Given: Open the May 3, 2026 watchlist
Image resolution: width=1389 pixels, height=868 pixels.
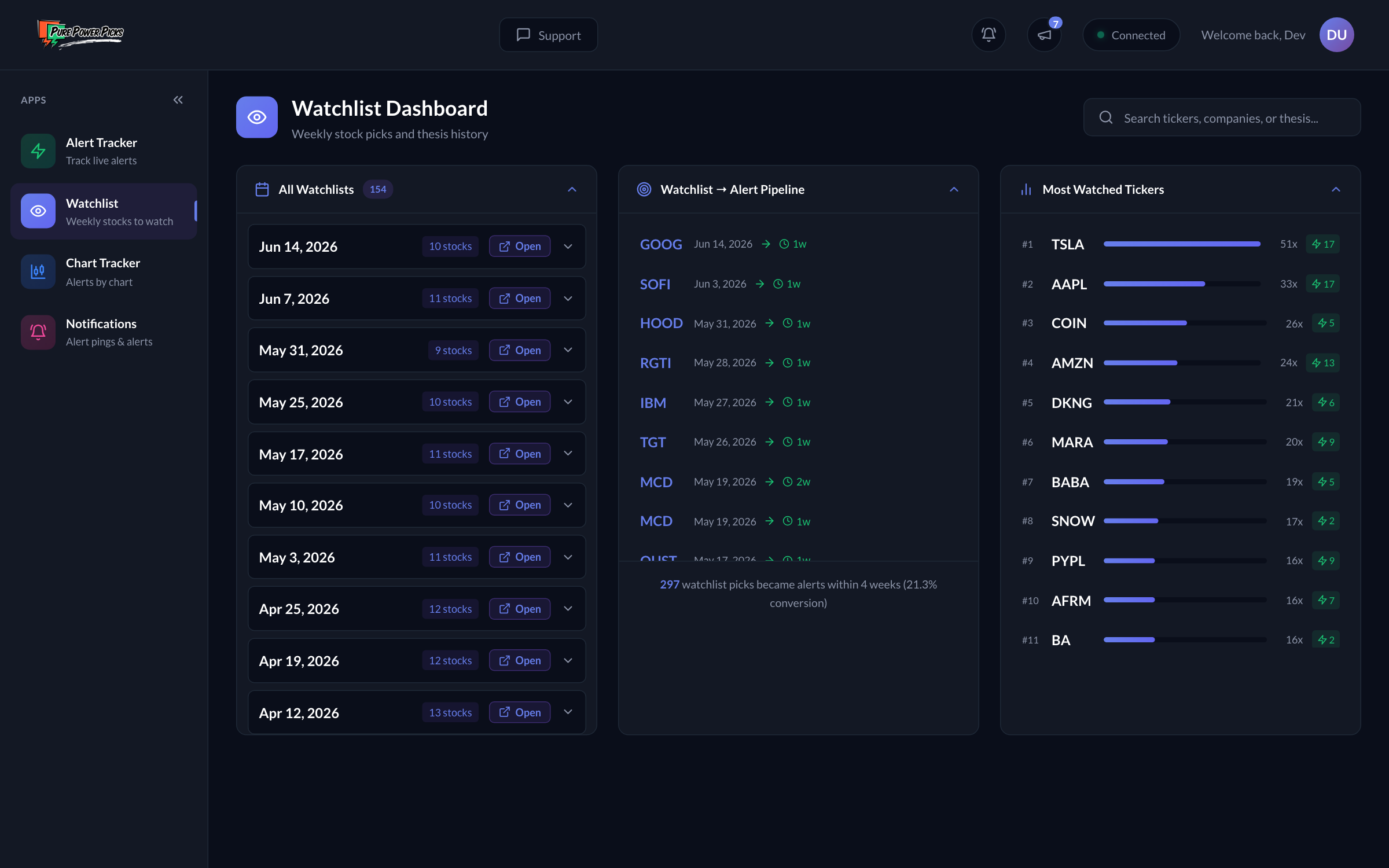Looking at the screenshot, I should tap(520, 557).
